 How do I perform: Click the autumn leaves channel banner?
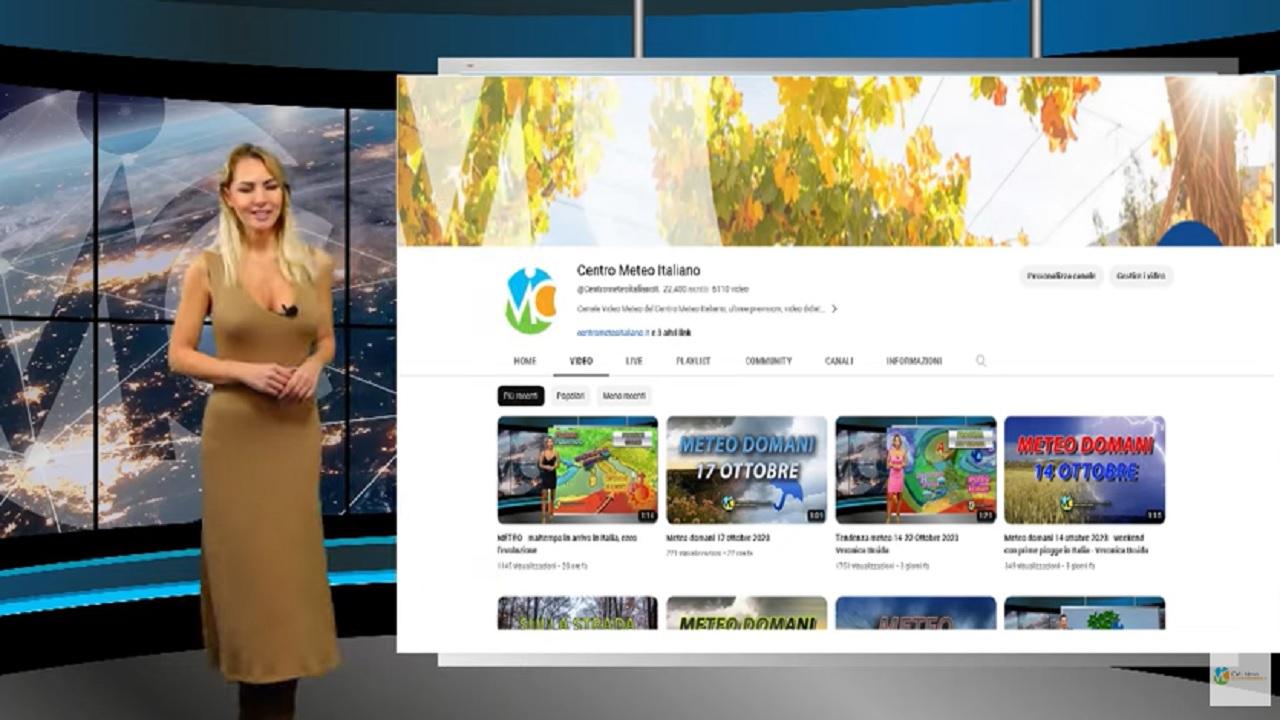click(x=836, y=161)
